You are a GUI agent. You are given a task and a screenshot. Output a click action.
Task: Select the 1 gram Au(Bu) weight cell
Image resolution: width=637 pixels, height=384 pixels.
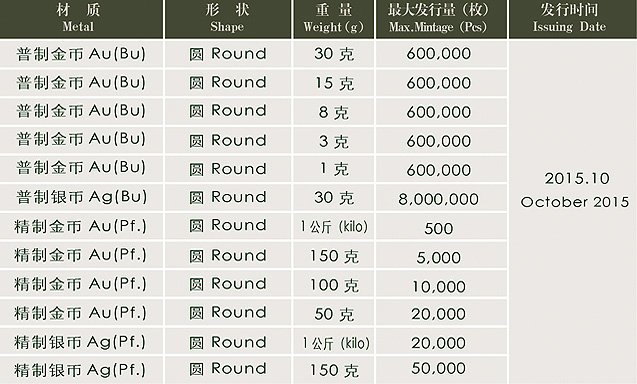coord(334,169)
